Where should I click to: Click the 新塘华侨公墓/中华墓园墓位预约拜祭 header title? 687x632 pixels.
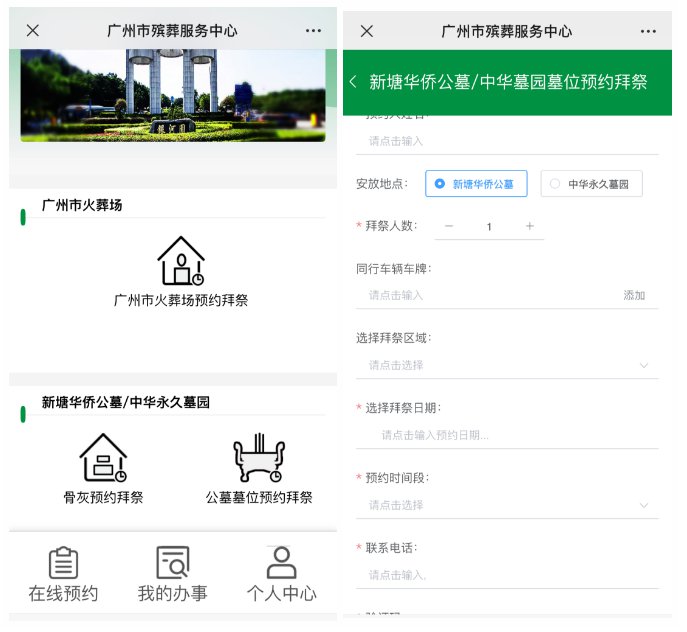point(508,82)
